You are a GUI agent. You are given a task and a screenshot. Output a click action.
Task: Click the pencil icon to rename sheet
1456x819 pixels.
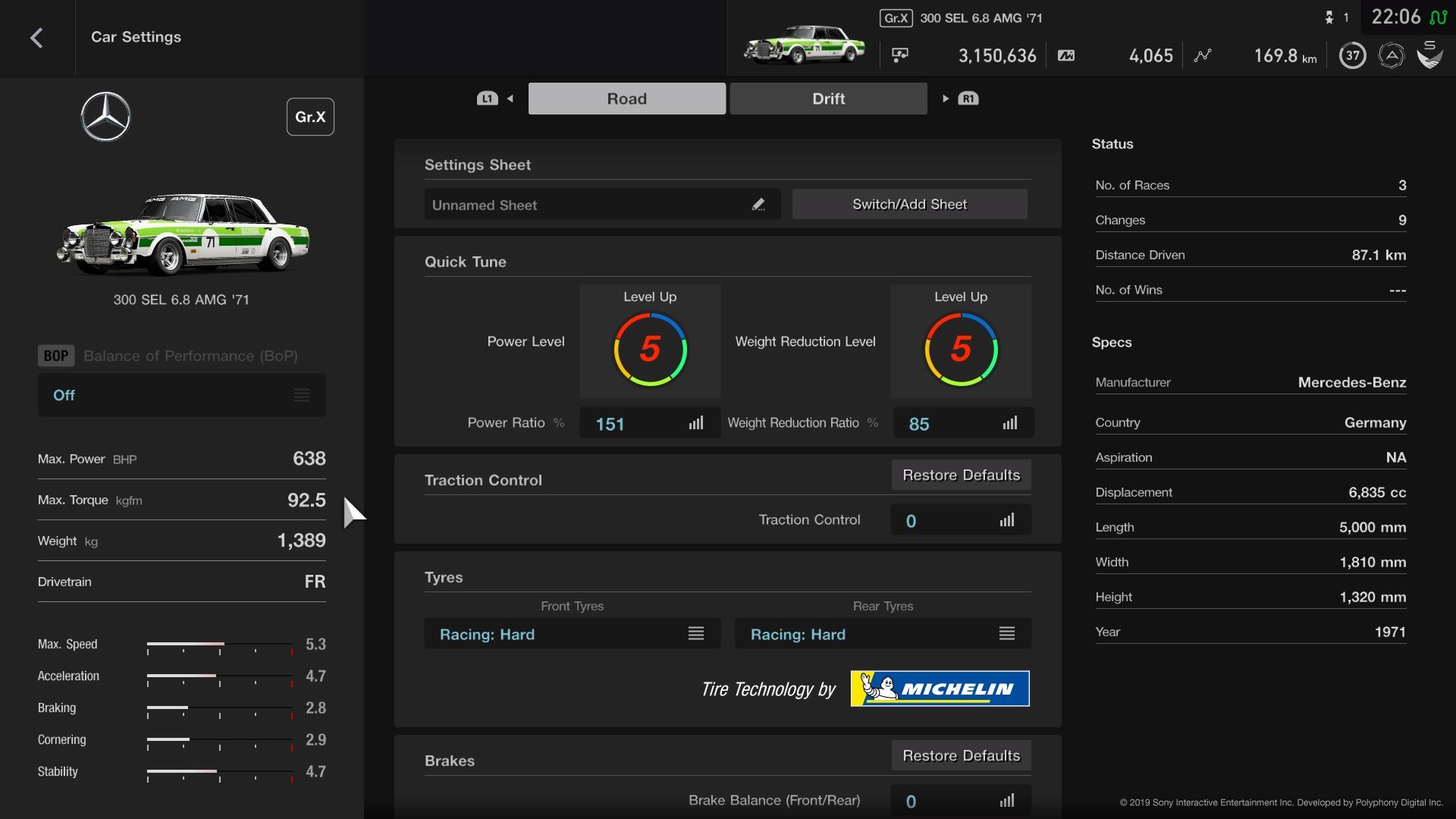758,205
